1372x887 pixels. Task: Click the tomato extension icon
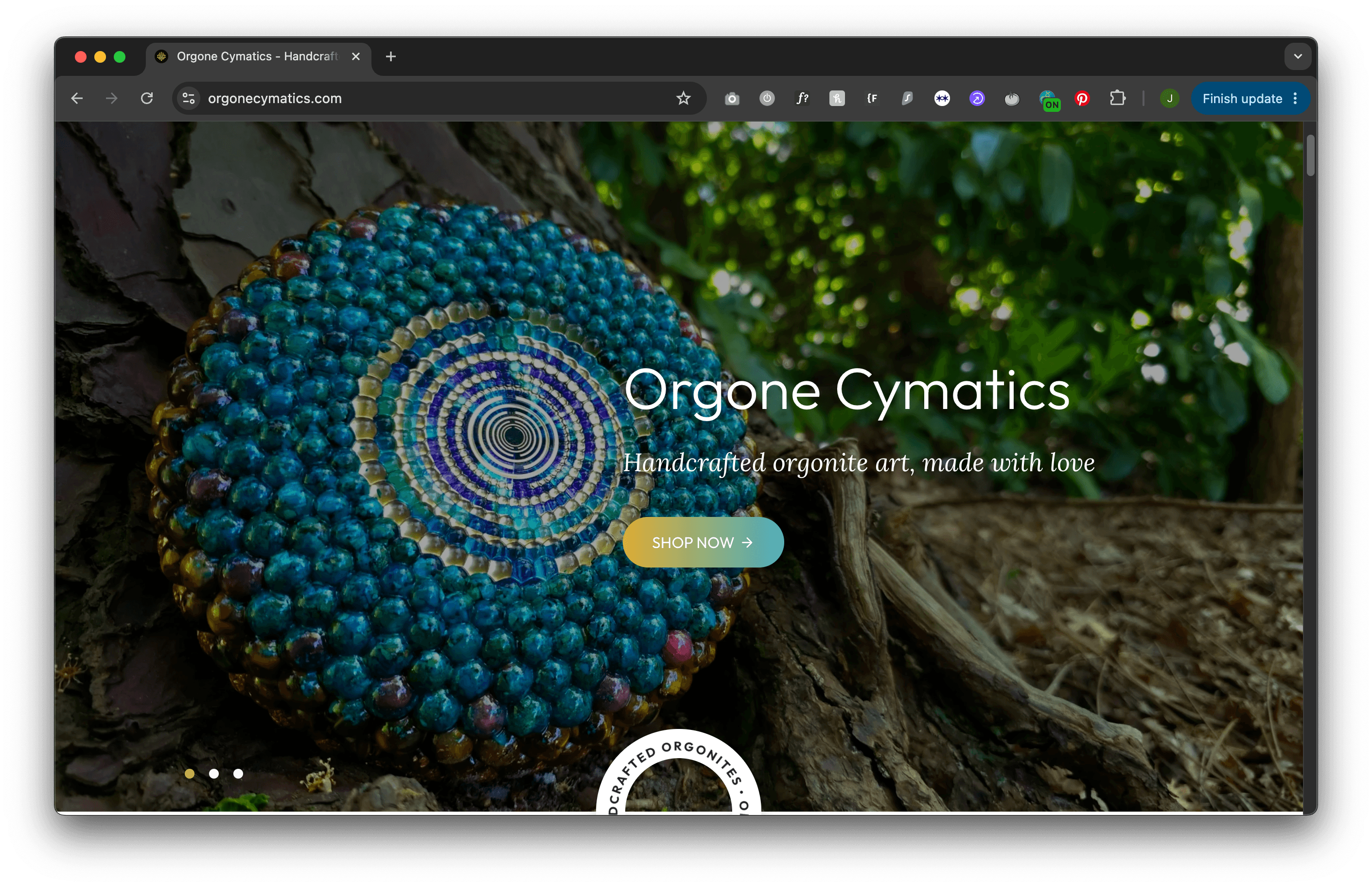1012,99
